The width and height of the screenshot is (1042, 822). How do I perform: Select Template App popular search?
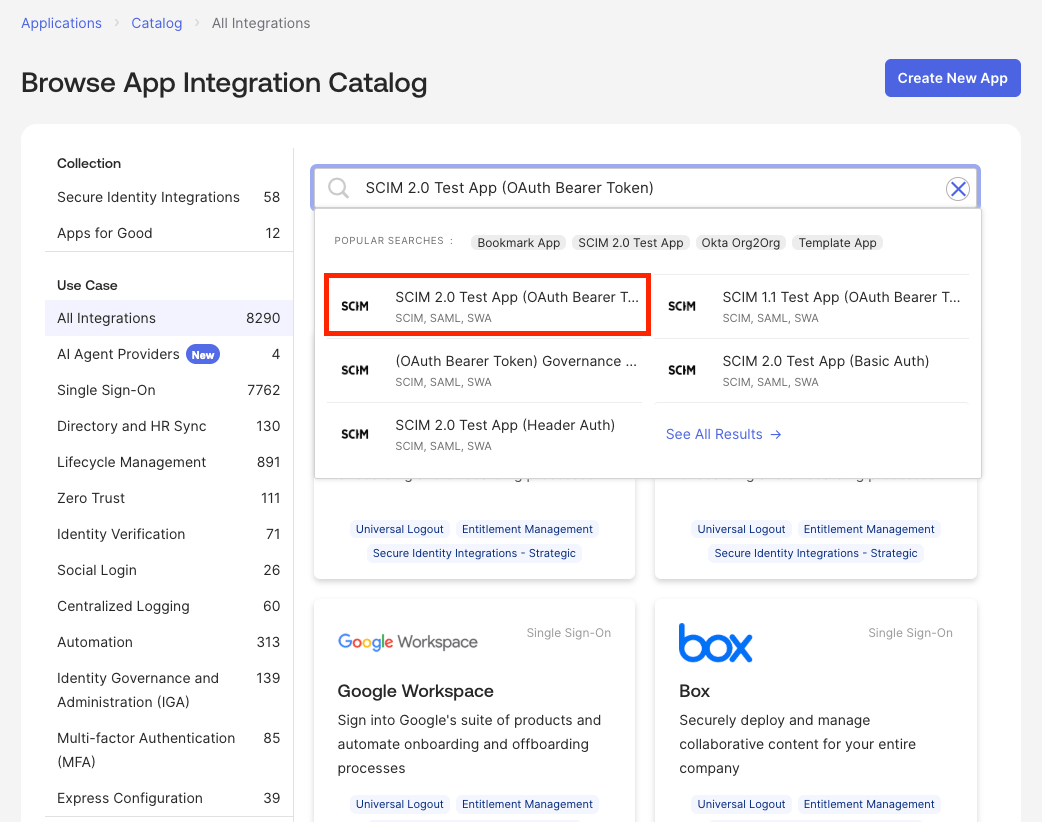point(837,243)
